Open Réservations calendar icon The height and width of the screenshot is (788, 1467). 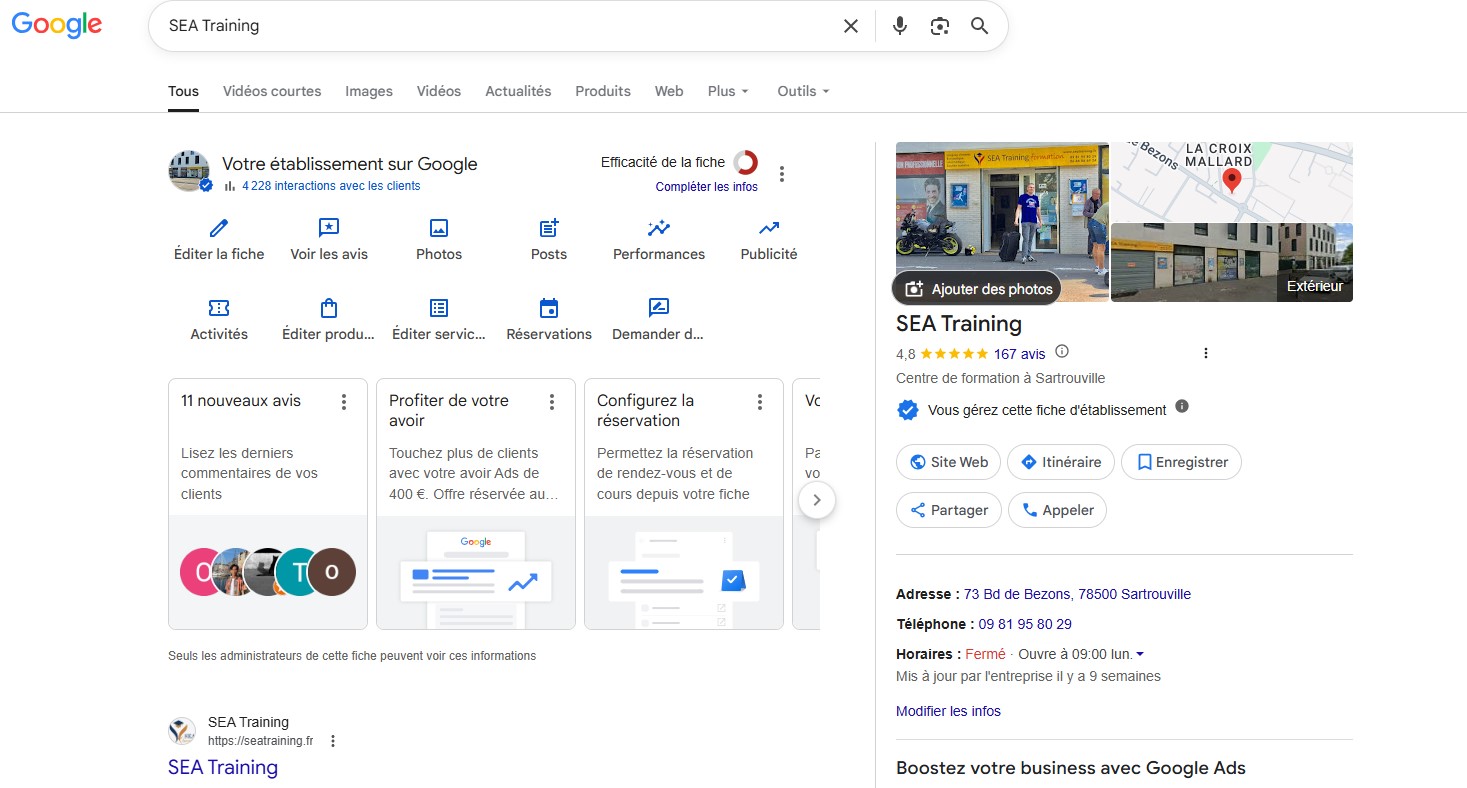pyautogui.click(x=549, y=308)
